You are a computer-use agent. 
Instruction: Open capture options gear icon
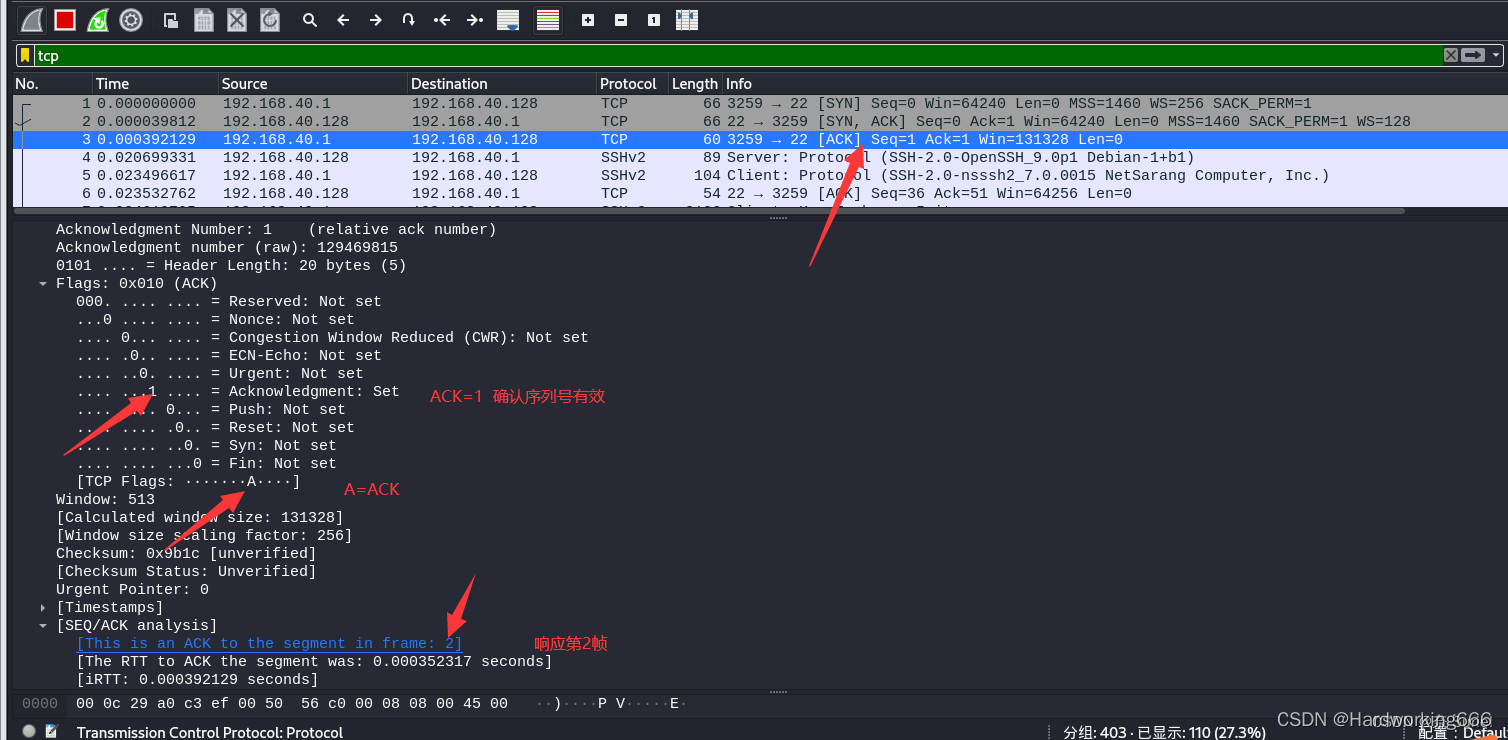130,20
